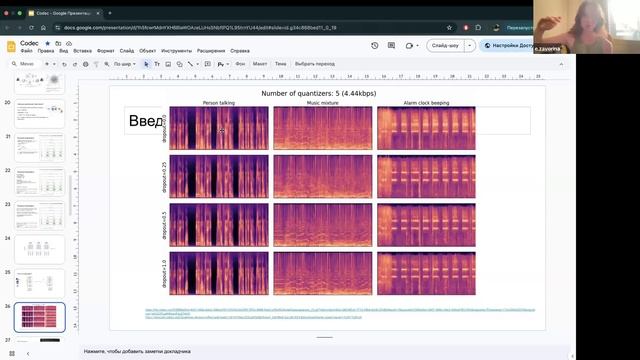Click the Фон button
Screen dimensions: 640x360
coord(240,64)
